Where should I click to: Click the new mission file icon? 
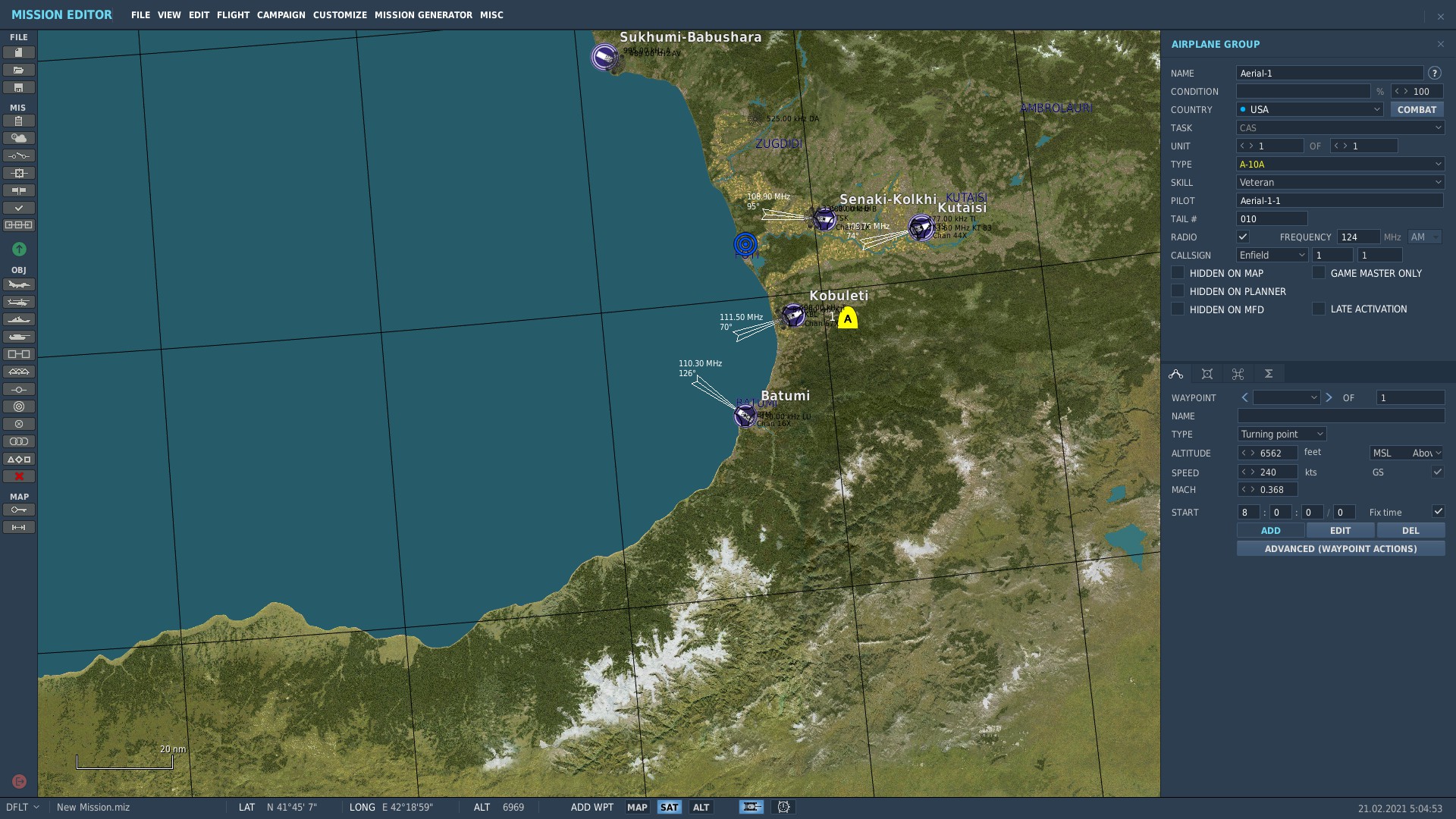(19, 52)
